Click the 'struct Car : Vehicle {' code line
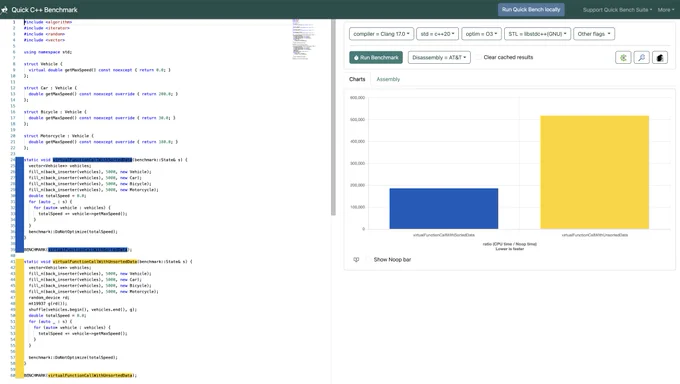 tap(50, 88)
